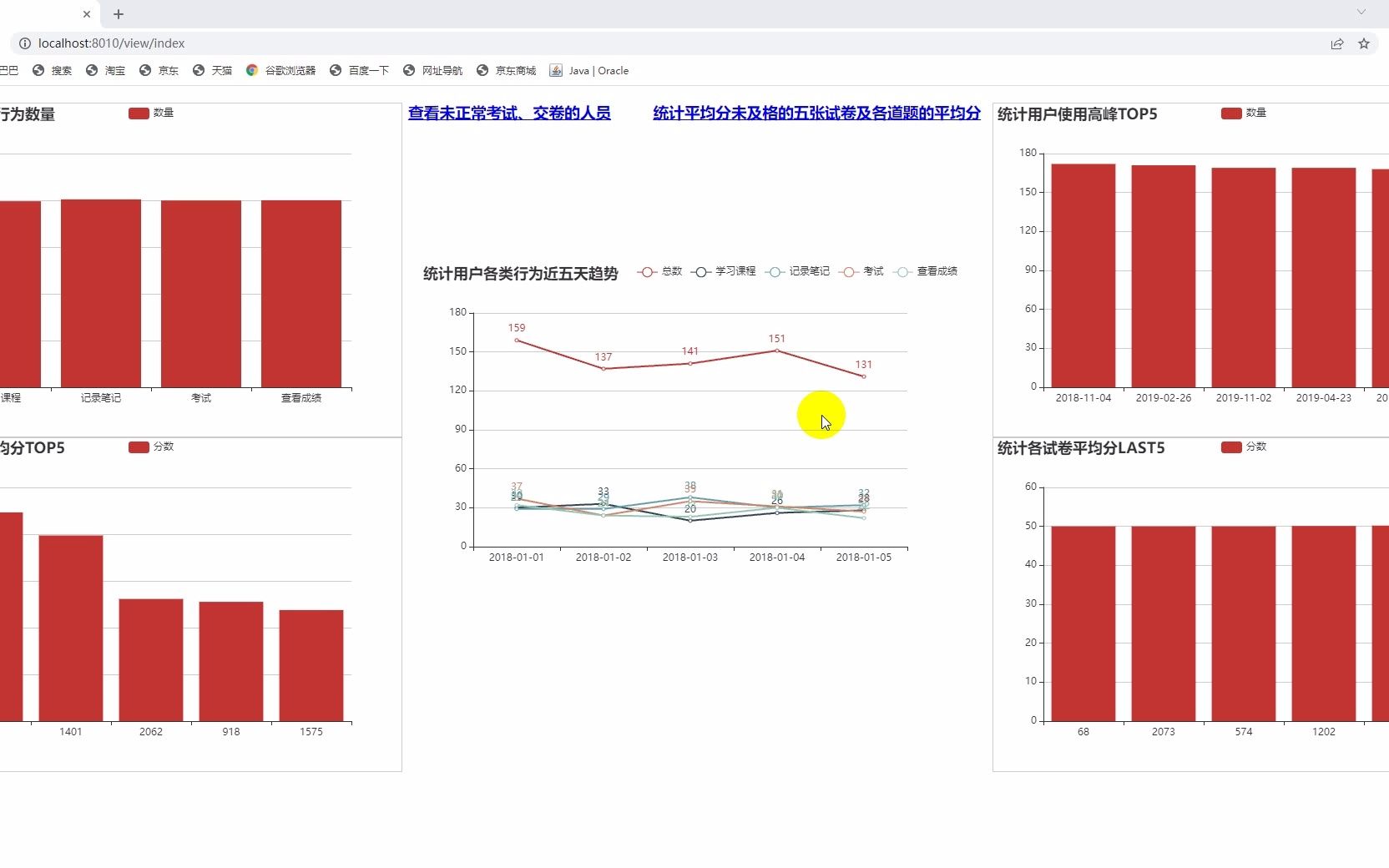Click the 考试 bar in behavior chart

click(201, 294)
